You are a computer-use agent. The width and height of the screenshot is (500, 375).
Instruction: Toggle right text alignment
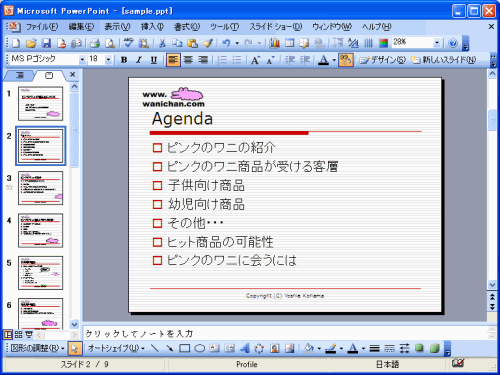click(203, 60)
